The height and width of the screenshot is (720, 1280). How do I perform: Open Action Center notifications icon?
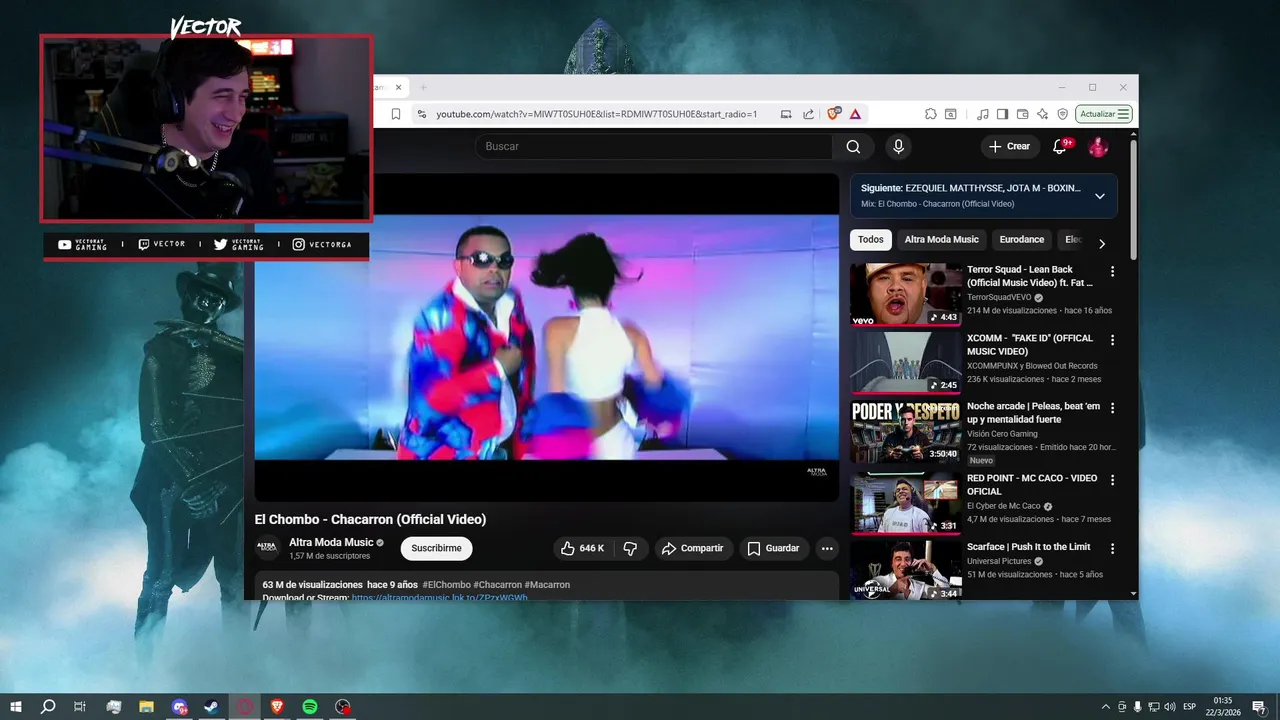(x=1259, y=707)
